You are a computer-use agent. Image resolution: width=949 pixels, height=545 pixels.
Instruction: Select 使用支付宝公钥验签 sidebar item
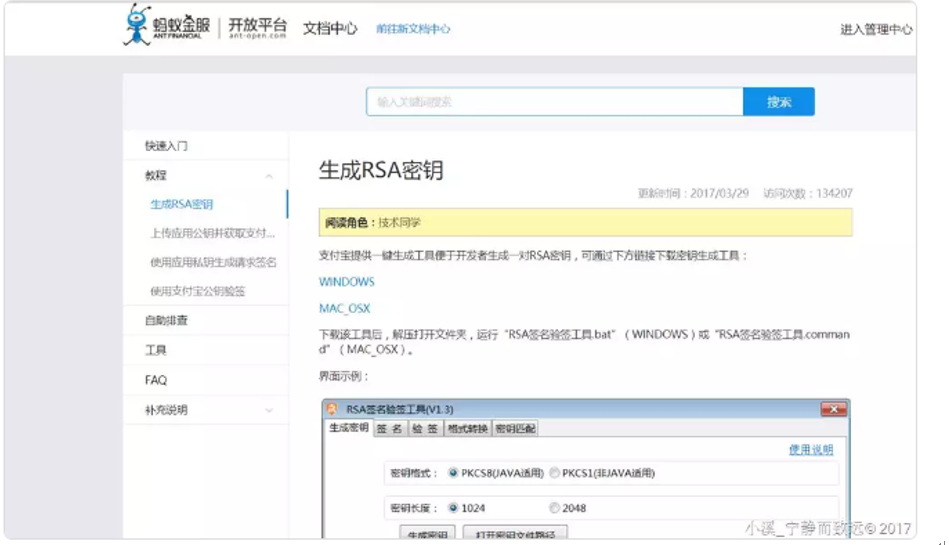(198, 291)
